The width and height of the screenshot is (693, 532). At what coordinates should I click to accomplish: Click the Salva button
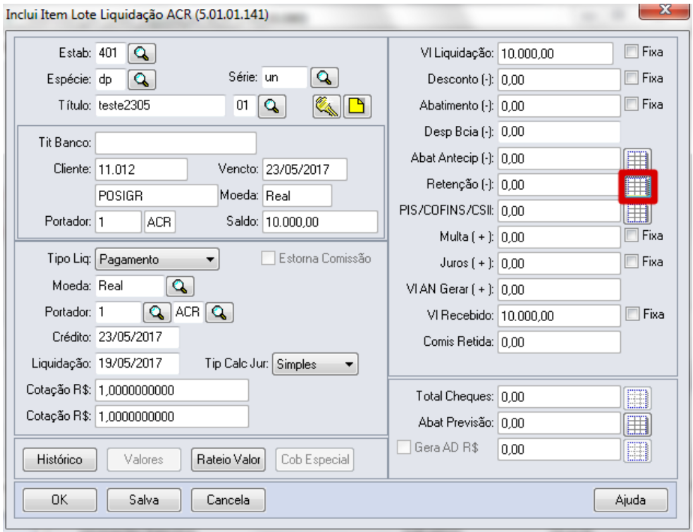[x=144, y=500]
